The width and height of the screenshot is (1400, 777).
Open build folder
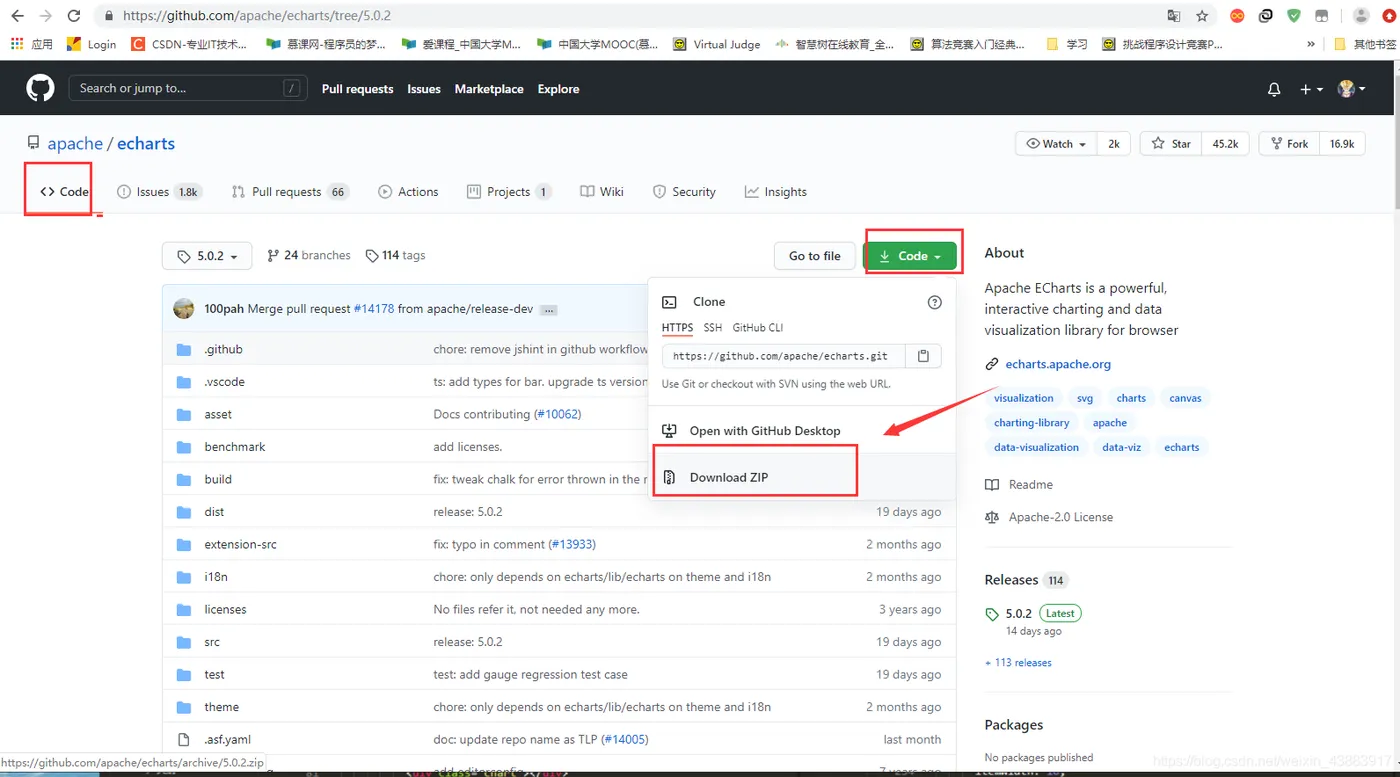pos(218,479)
